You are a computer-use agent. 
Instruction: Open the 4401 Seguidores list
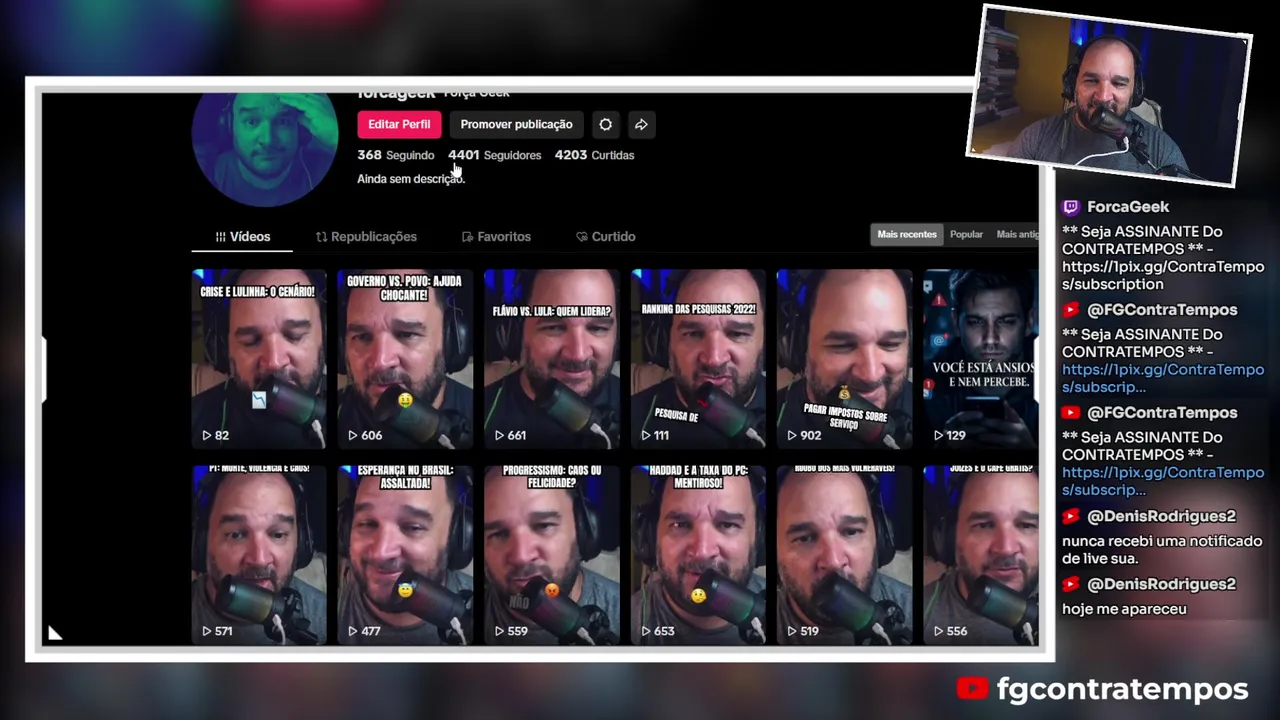click(495, 155)
